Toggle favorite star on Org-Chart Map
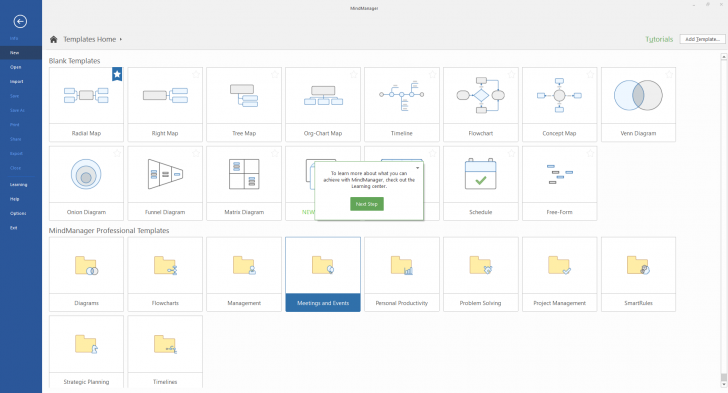728x393 pixels. [x=354, y=74]
